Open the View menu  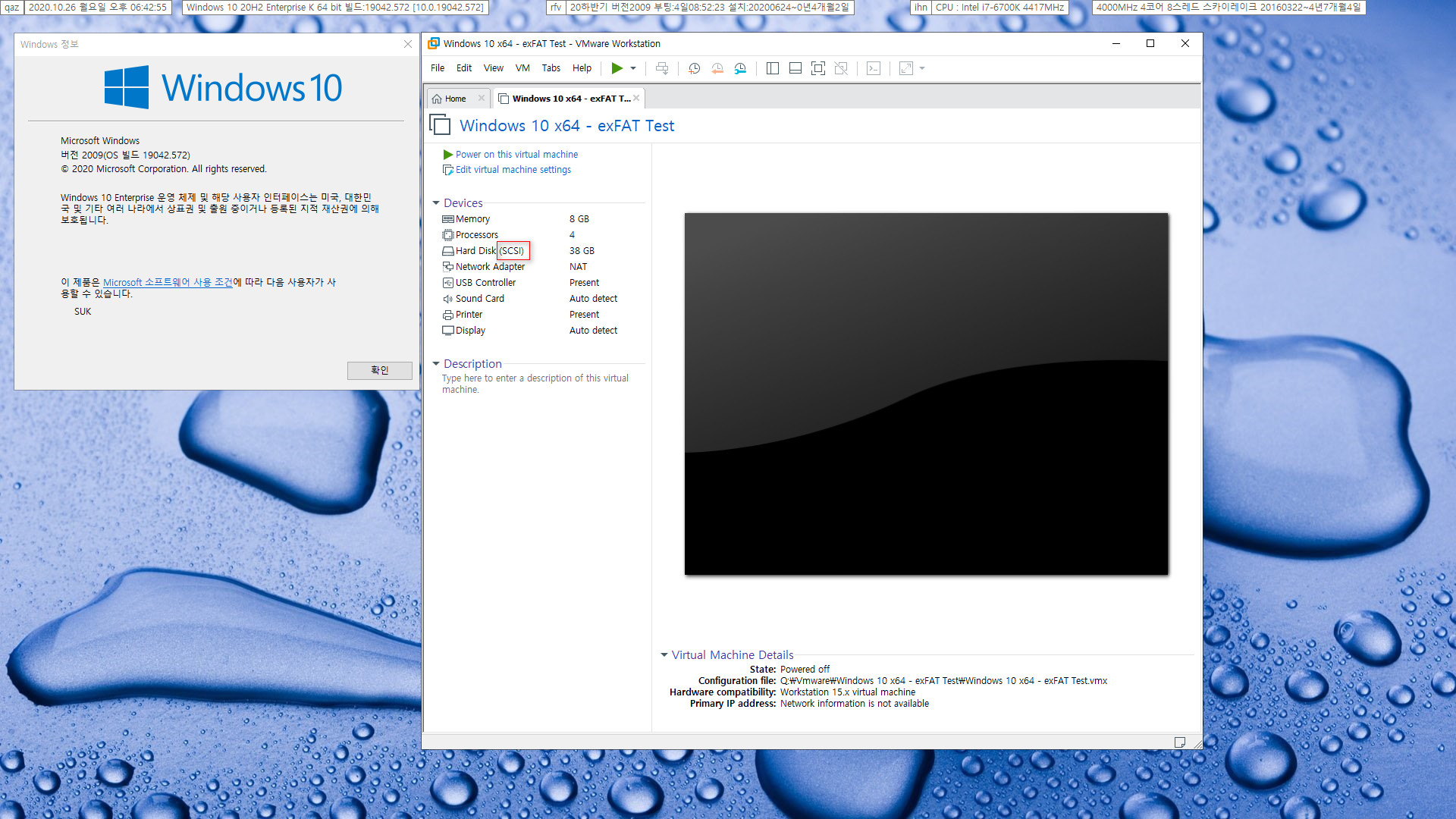494,68
